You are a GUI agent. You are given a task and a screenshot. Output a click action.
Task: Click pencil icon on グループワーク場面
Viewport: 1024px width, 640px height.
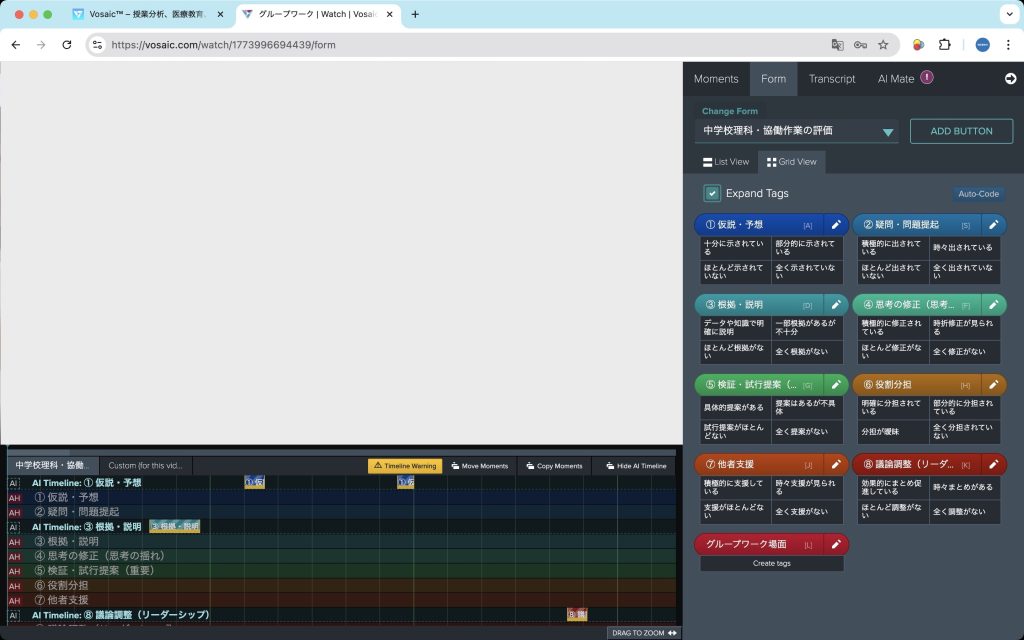point(836,544)
